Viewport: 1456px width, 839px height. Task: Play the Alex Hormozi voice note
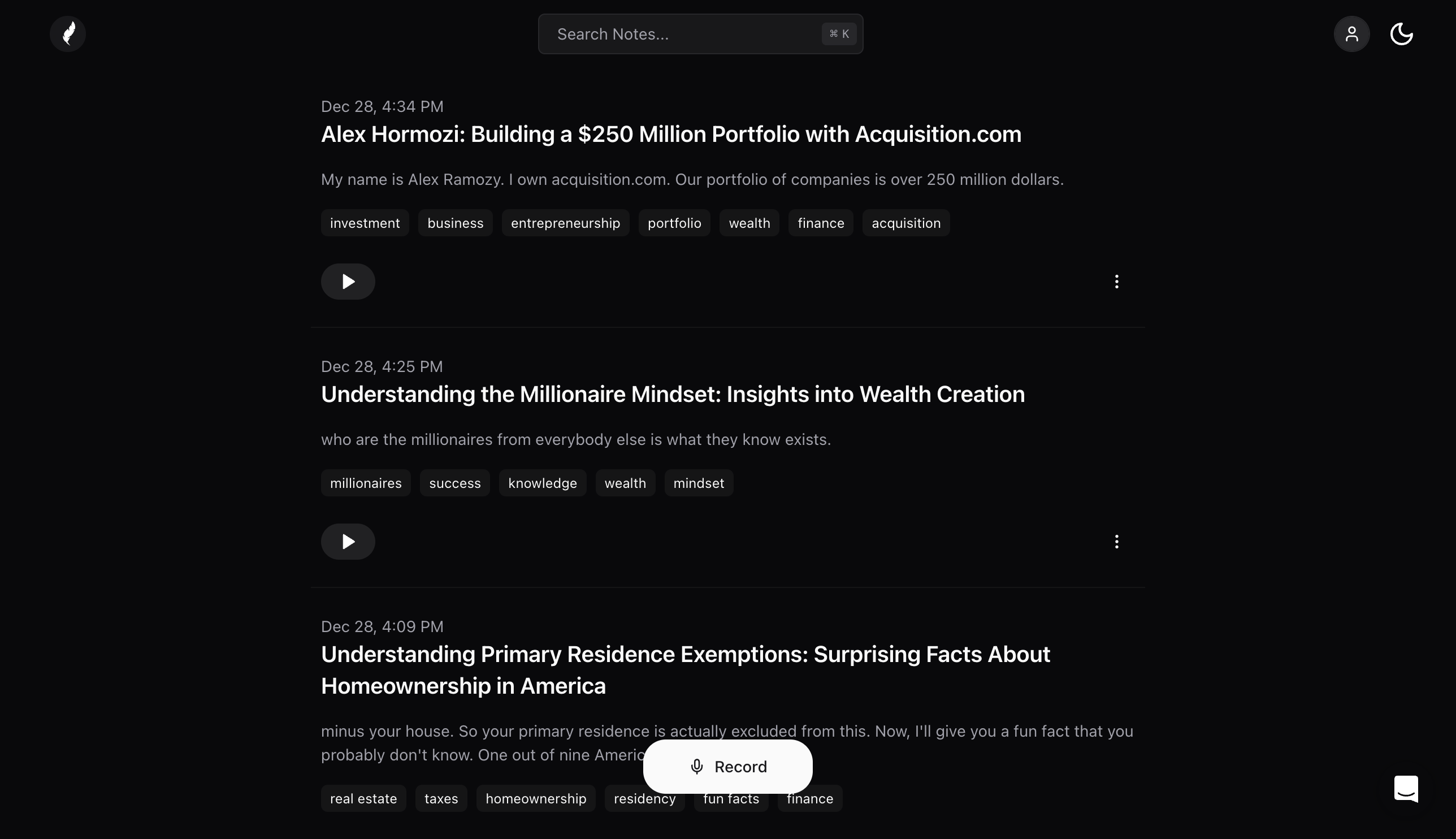click(347, 281)
